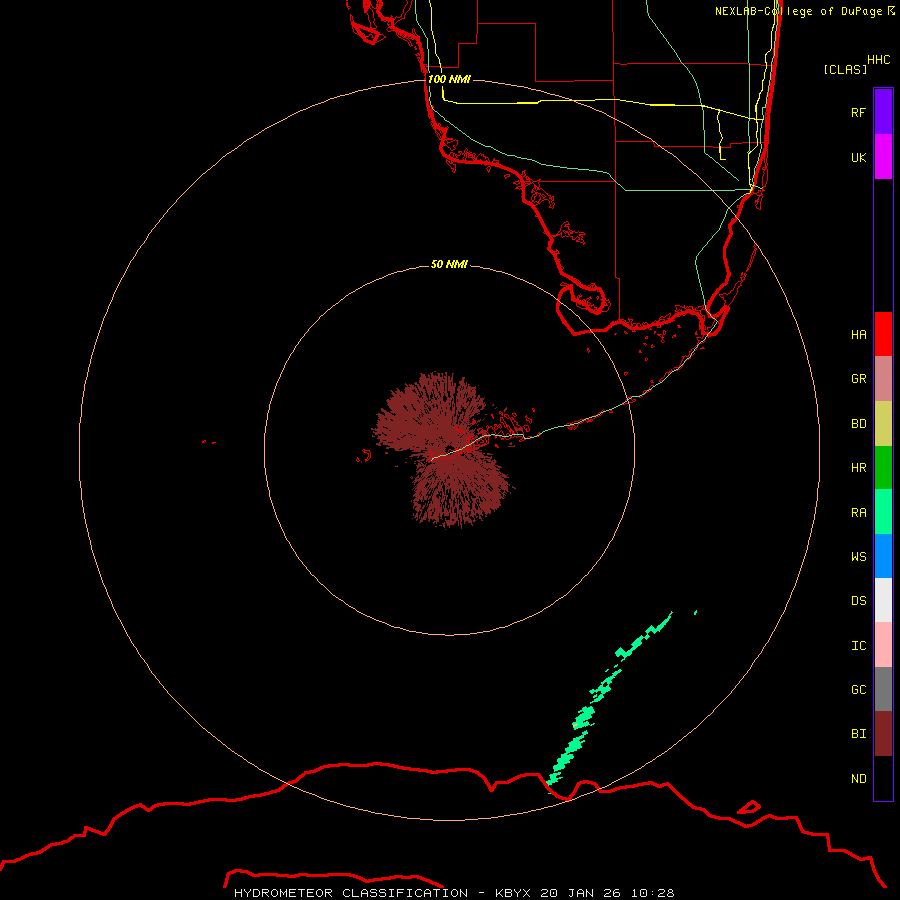Click the BI legend label

858,734
